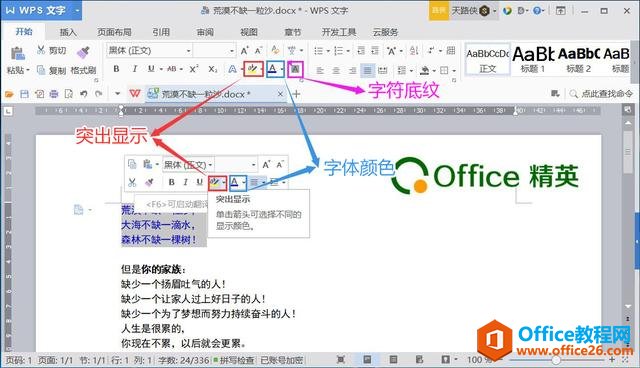Toggle Italic in floating mini toolbar
Viewport: 640px width, 368px height.
tap(185, 182)
